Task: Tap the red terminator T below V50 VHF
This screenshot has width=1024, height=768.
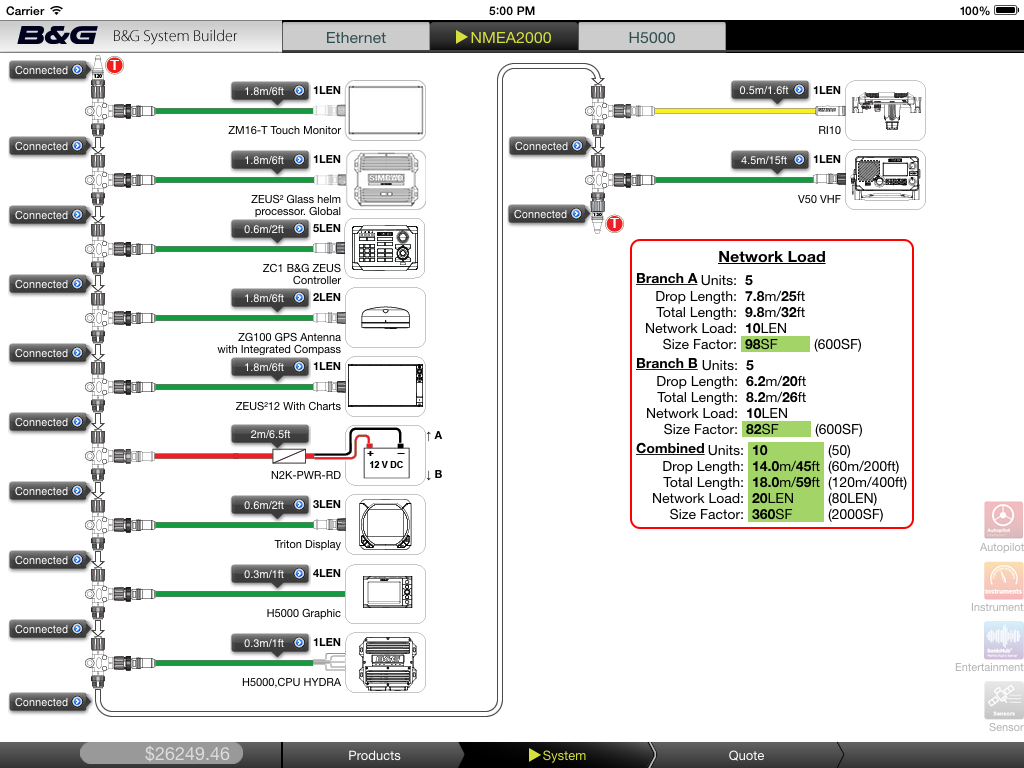Action: click(x=615, y=224)
